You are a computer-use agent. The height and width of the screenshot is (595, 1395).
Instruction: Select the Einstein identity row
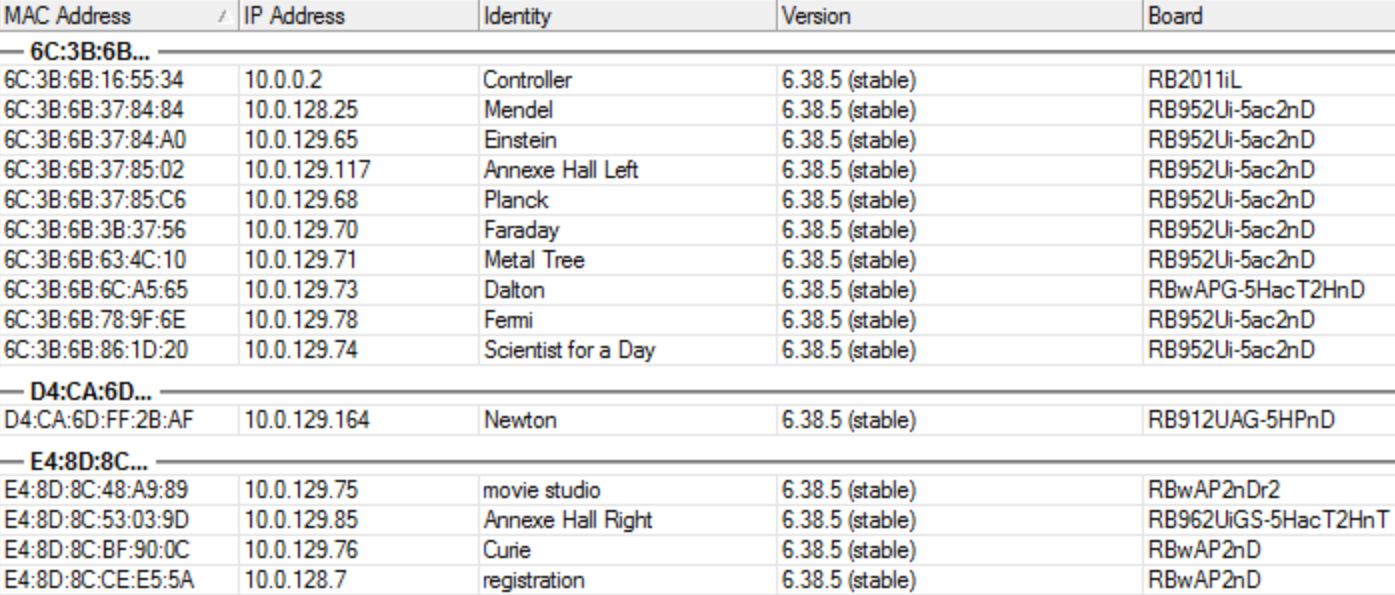click(520, 139)
